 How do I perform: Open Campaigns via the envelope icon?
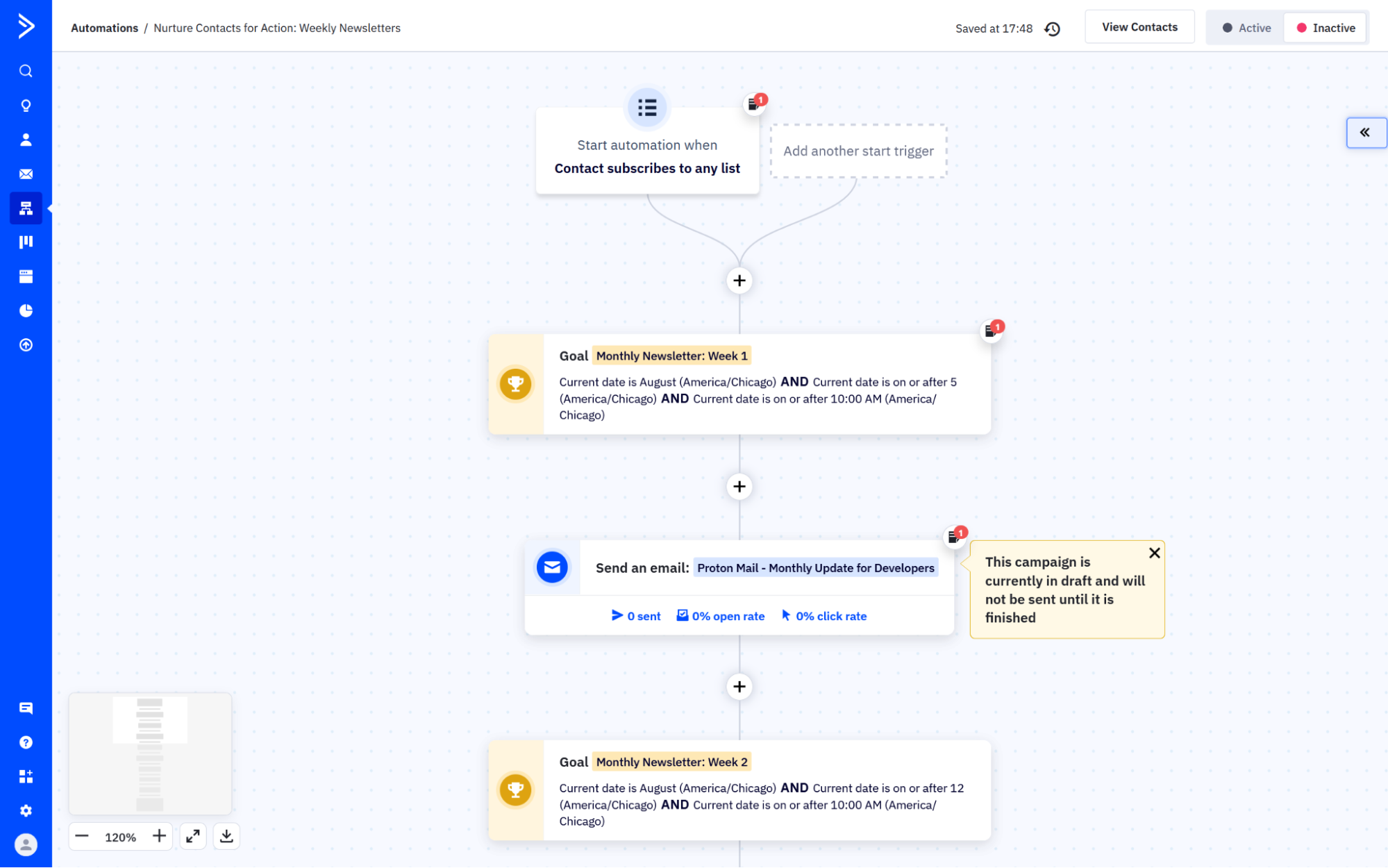coord(26,174)
